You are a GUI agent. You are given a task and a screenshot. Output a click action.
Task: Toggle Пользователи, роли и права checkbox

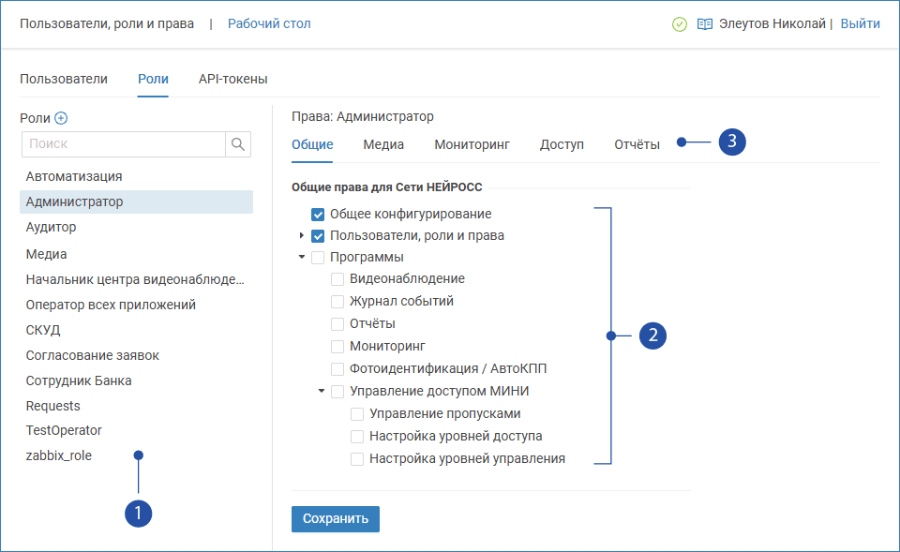317,236
